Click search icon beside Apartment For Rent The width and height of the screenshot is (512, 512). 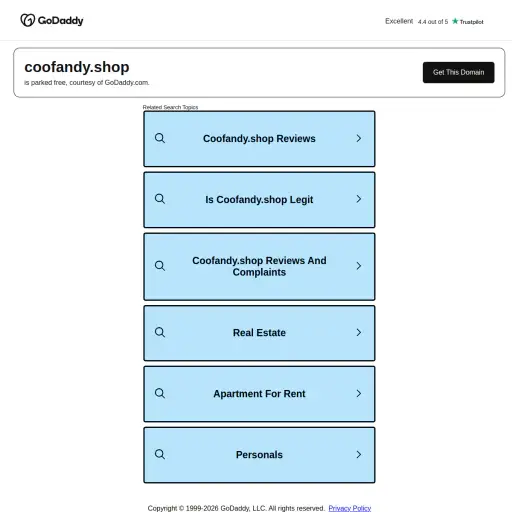pyautogui.click(x=160, y=394)
